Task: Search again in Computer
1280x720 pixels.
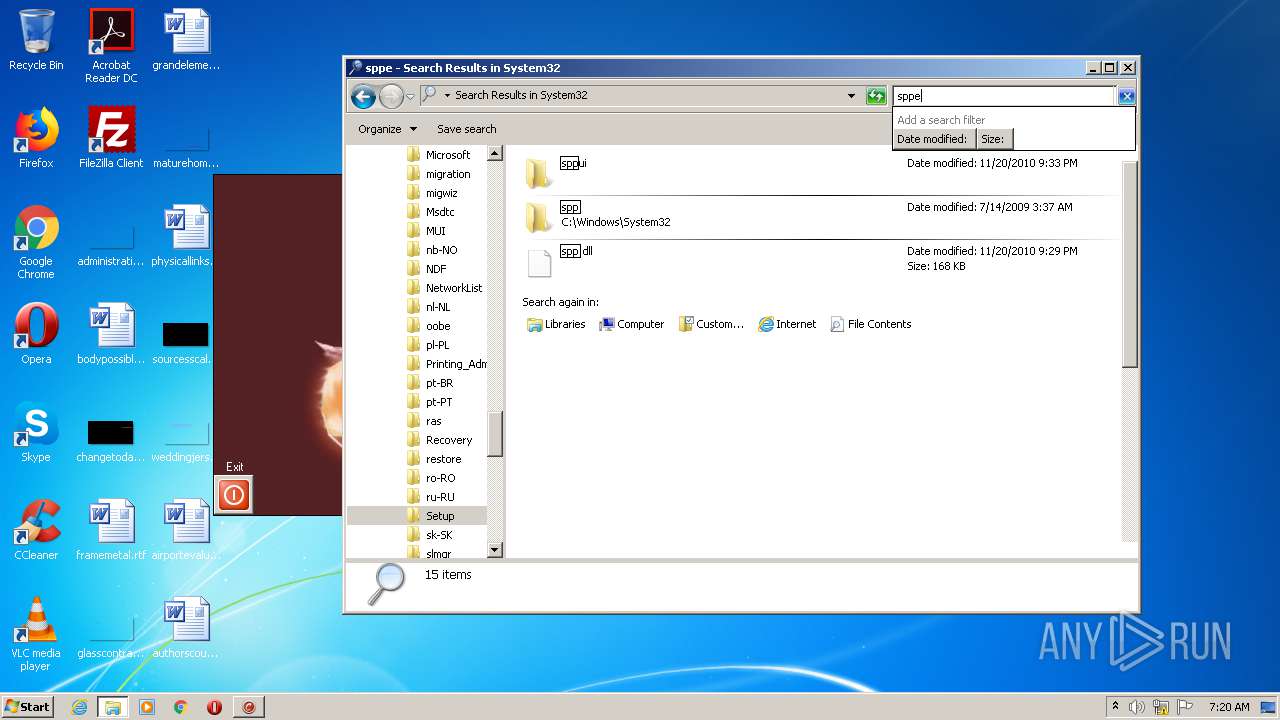Action: [x=631, y=324]
